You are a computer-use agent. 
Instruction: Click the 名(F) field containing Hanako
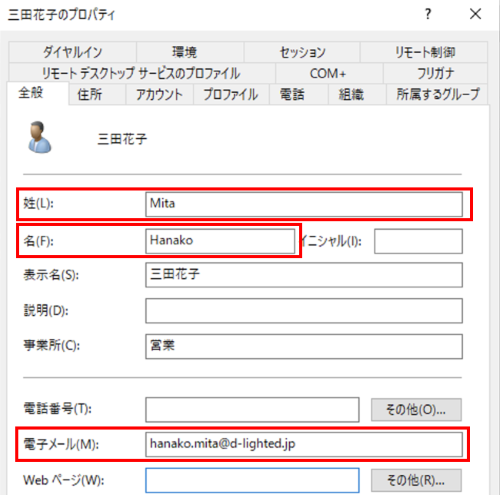click(220, 241)
